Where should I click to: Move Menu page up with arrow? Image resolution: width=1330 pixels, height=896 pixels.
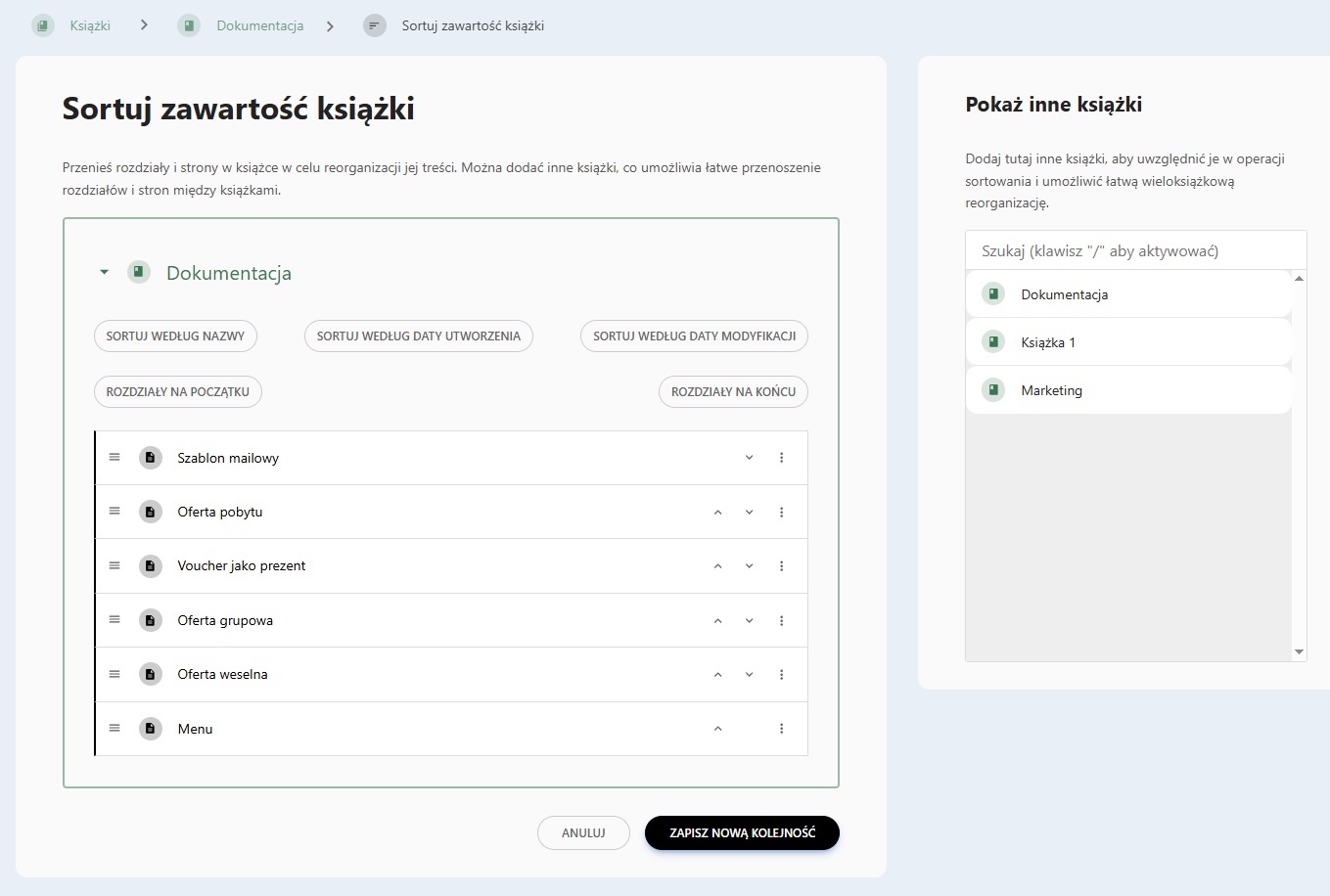[717, 729]
